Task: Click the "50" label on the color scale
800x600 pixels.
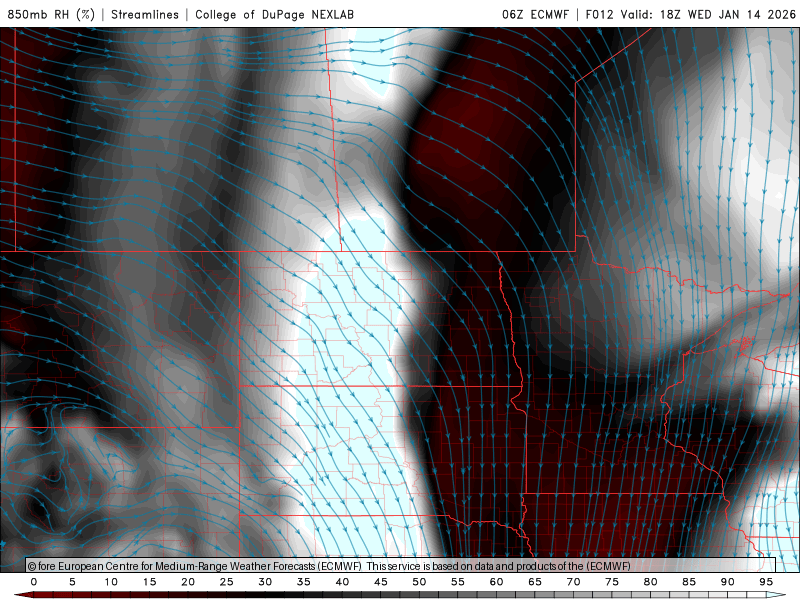Action: 419,582
